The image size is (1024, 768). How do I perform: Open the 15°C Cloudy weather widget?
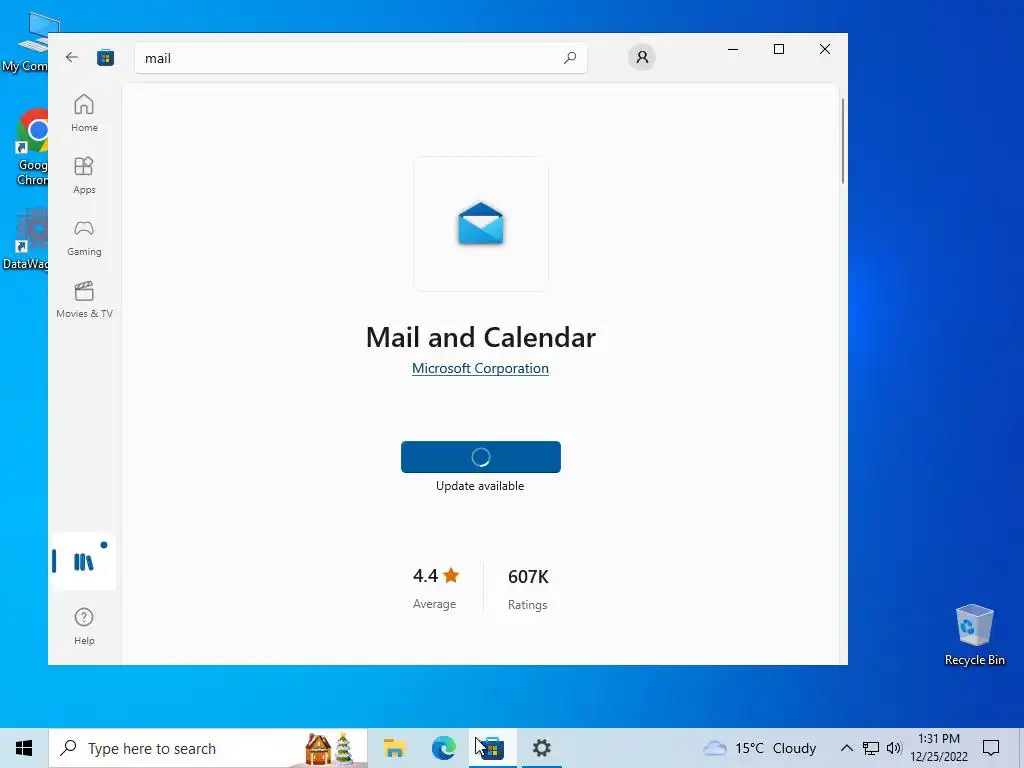(760, 748)
